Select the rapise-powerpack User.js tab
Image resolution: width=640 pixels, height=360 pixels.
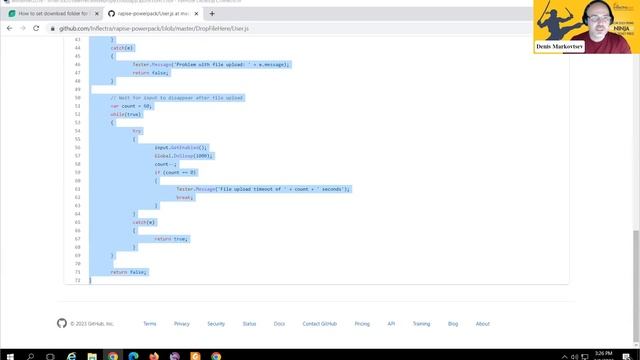153,13
